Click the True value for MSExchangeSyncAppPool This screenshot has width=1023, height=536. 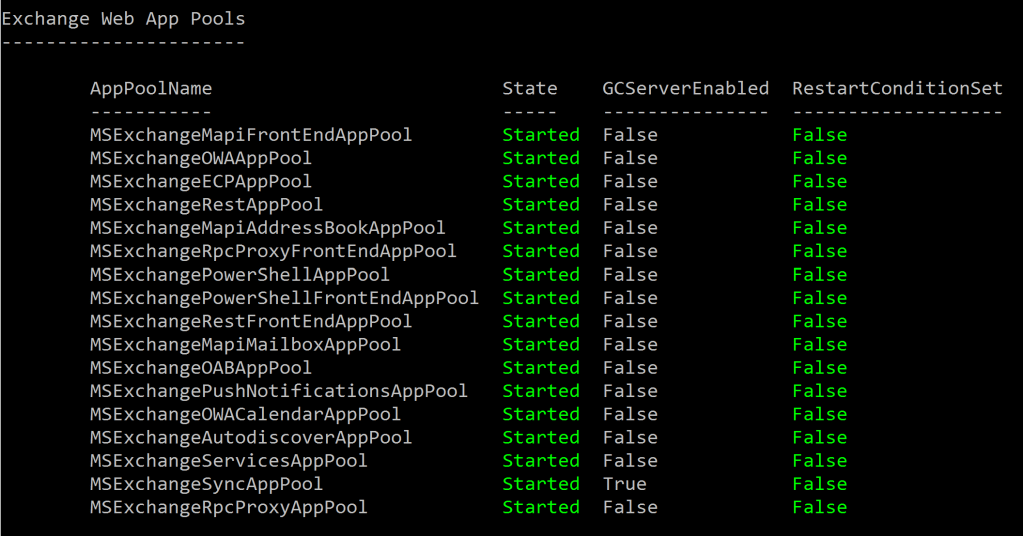(x=624, y=484)
